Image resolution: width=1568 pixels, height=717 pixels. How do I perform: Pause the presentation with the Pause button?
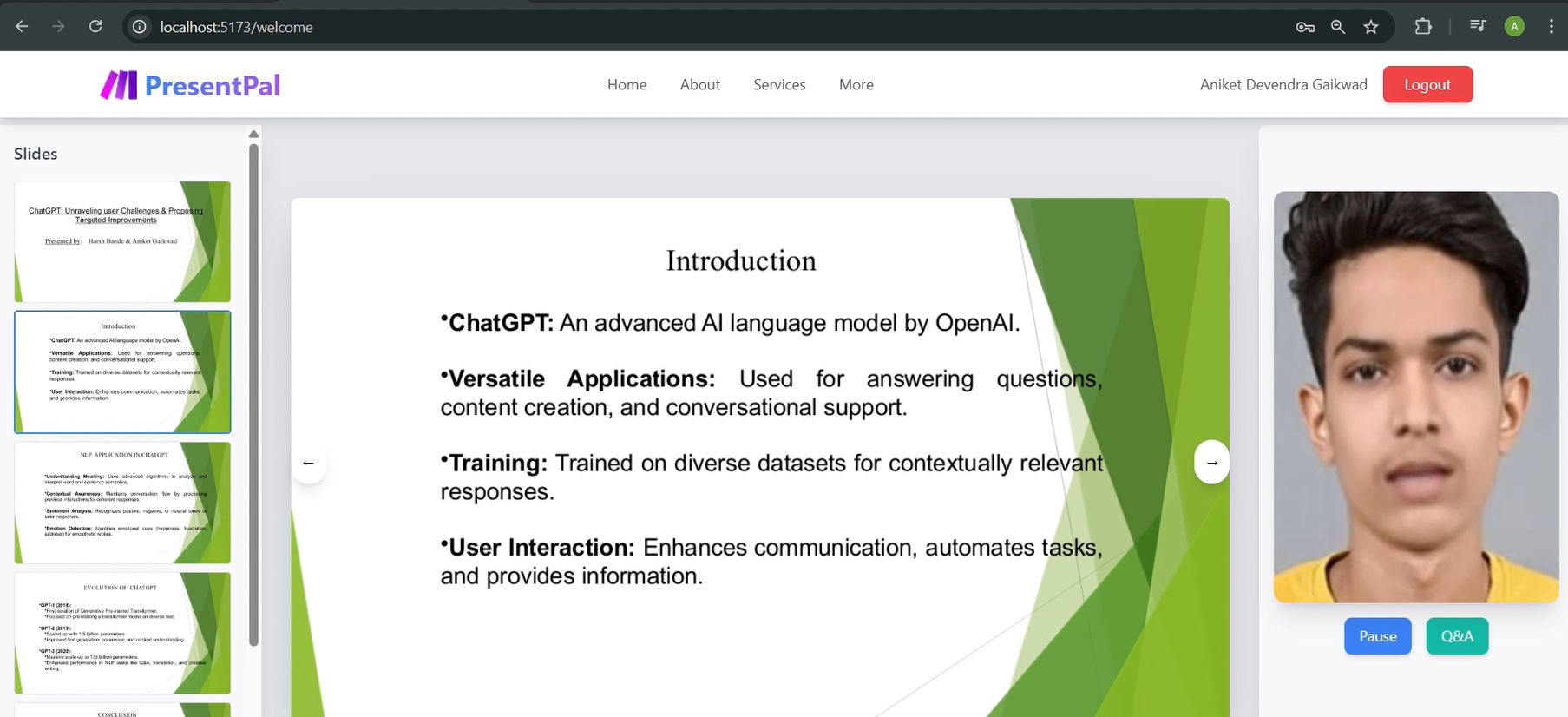pos(1378,636)
